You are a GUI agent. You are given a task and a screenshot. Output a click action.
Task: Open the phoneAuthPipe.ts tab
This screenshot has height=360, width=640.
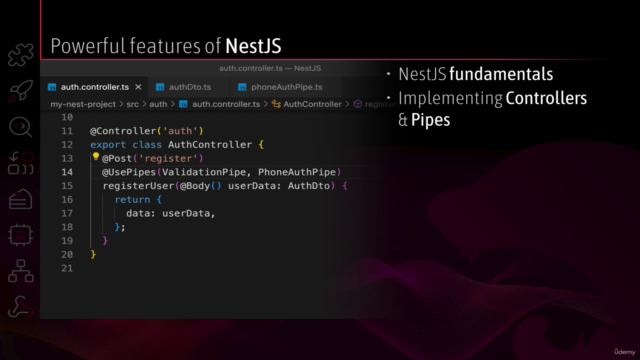pos(287,87)
